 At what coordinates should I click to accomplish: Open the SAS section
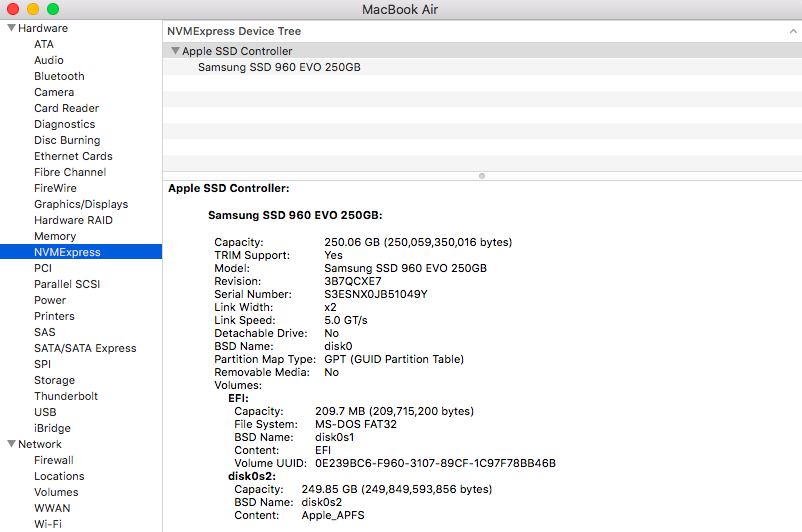(44, 332)
